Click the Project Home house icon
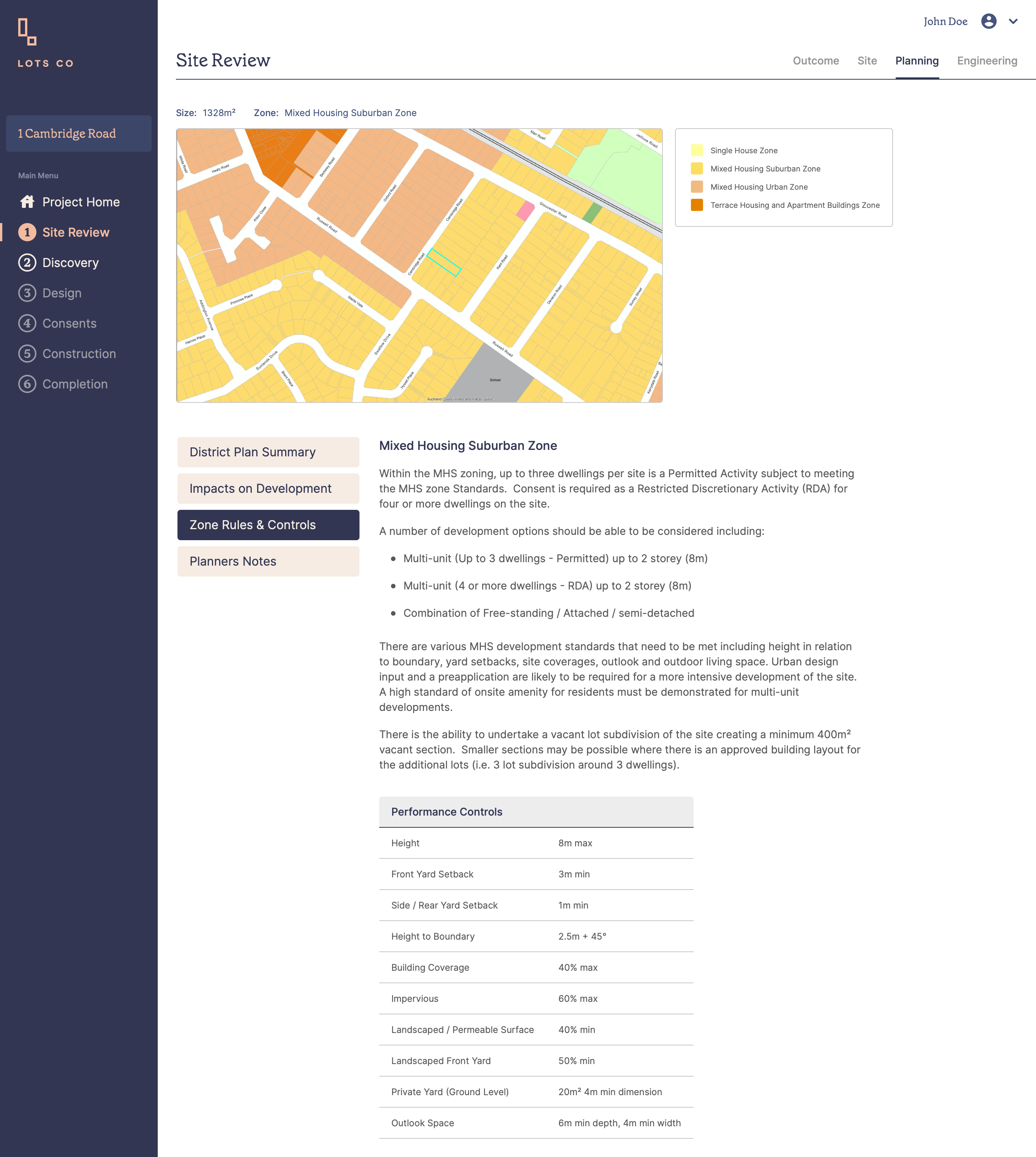 [27, 201]
